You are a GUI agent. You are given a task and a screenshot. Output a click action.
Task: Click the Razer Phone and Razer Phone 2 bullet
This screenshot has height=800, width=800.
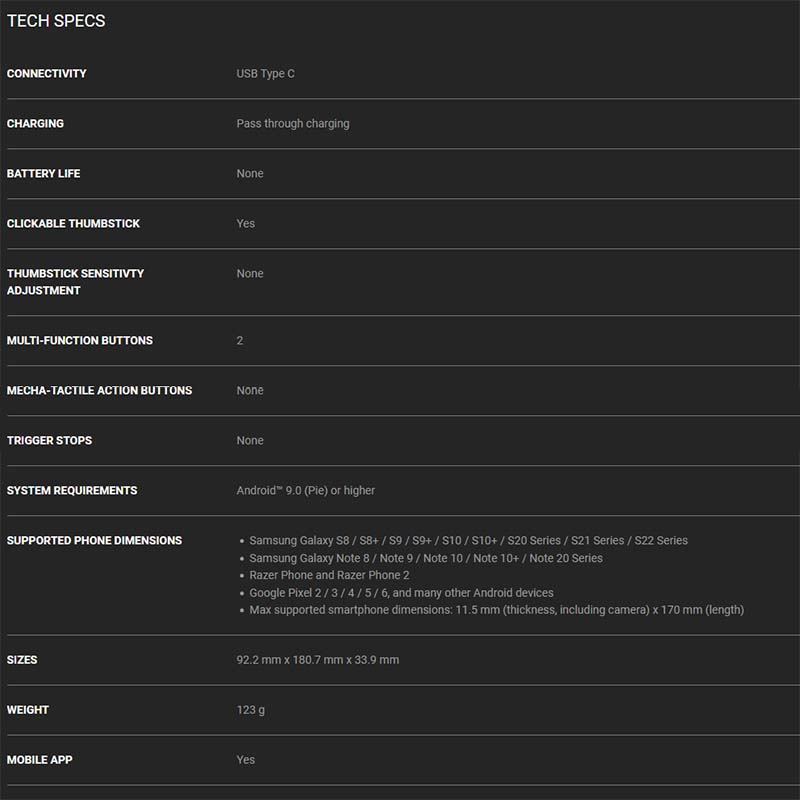click(329, 575)
